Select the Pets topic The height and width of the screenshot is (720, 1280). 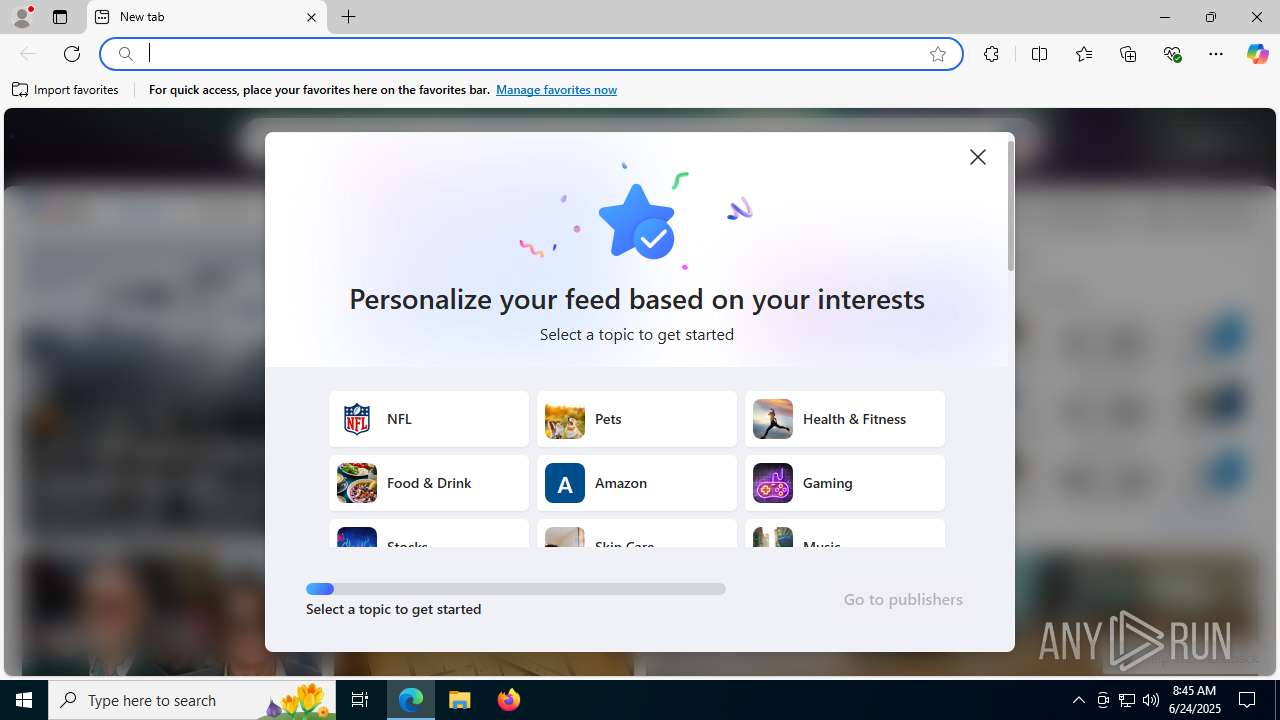point(637,419)
